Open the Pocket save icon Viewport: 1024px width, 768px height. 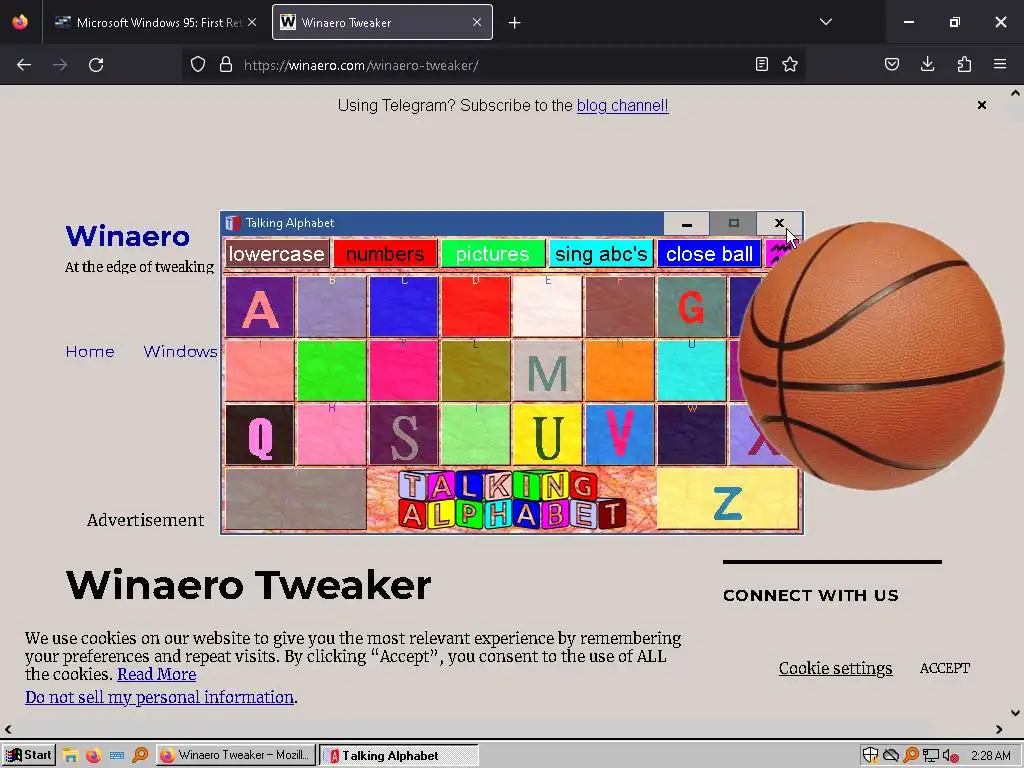coord(891,65)
